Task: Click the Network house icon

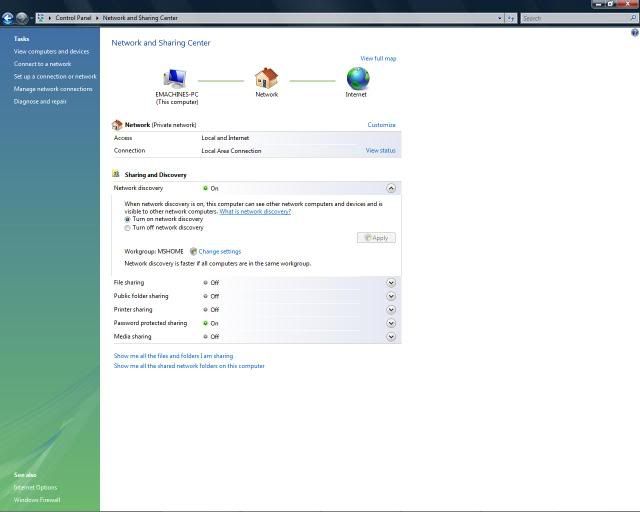Action: tap(266, 78)
